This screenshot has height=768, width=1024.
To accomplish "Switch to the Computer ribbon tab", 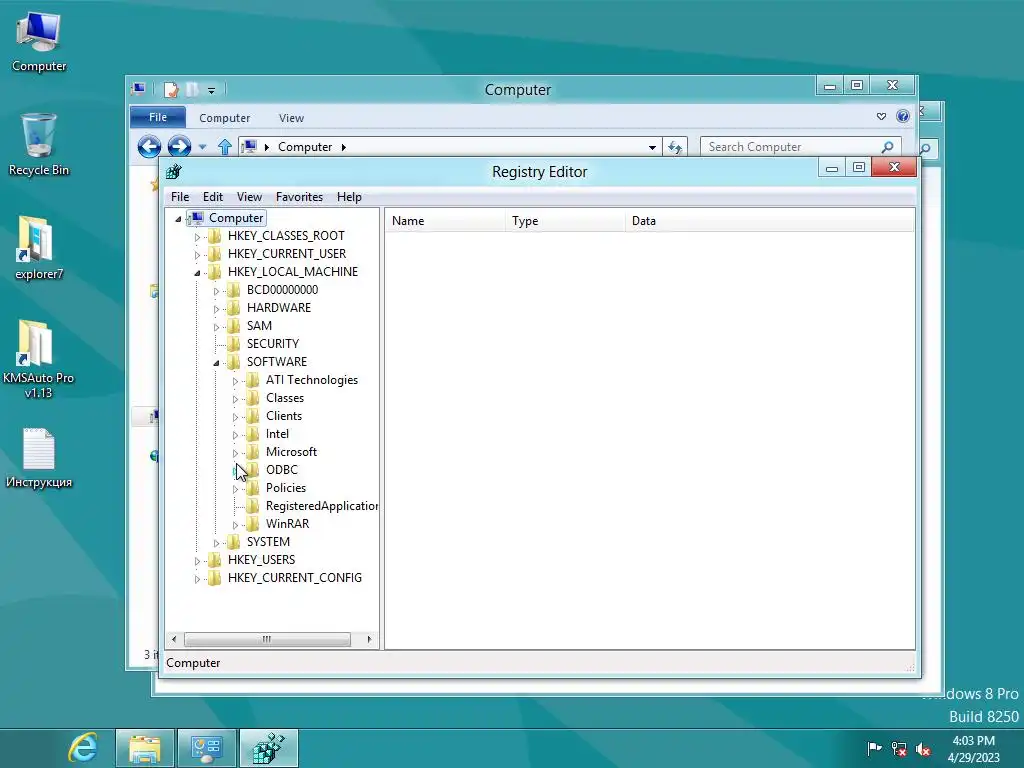I will [225, 118].
